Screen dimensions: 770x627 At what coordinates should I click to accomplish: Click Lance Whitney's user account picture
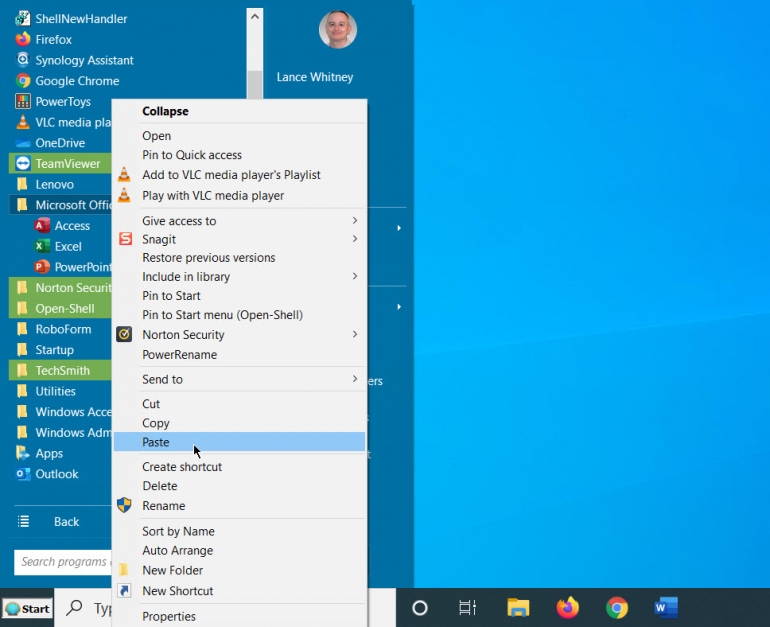[338, 30]
